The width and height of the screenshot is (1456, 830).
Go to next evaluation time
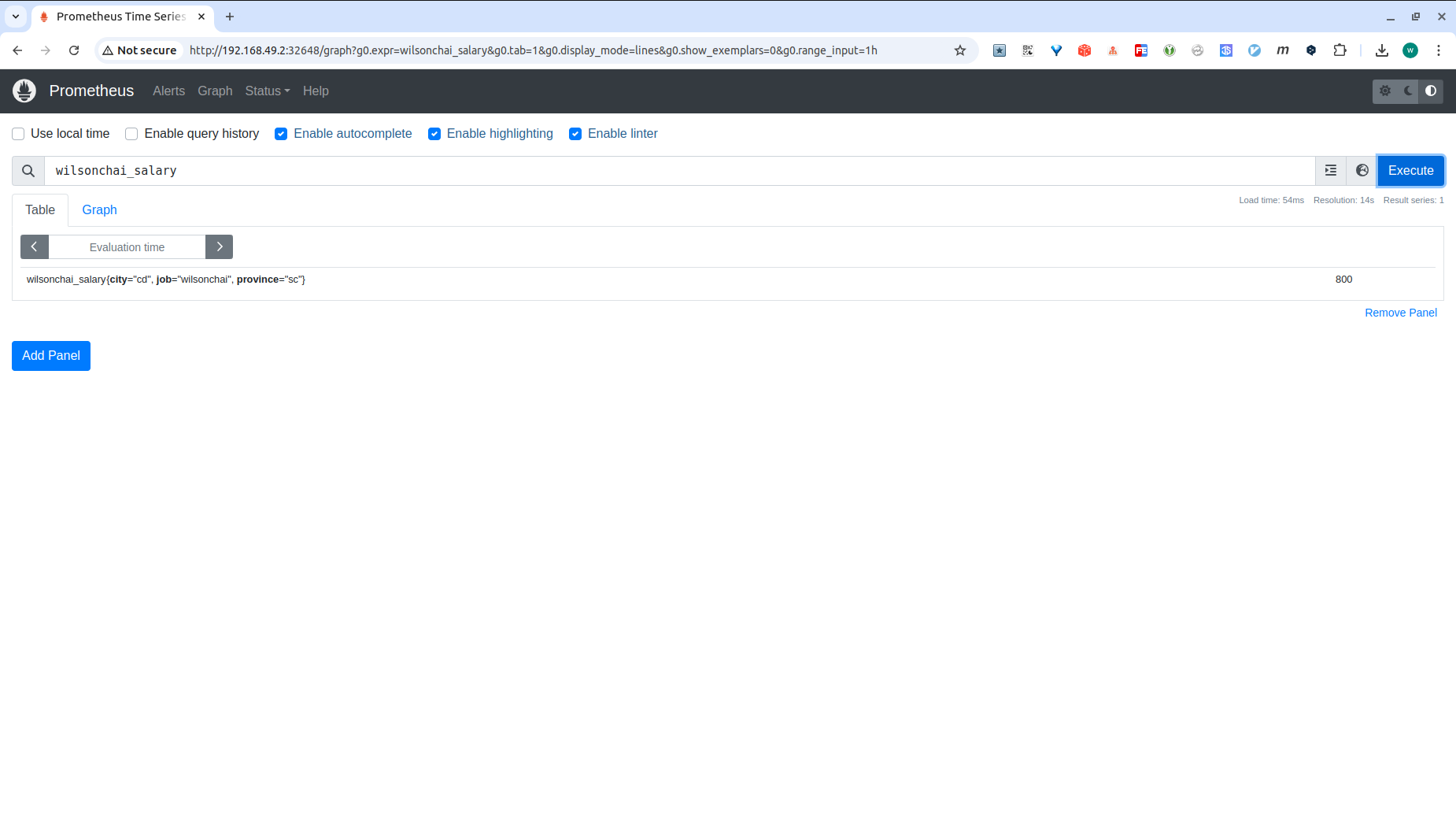click(x=220, y=247)
